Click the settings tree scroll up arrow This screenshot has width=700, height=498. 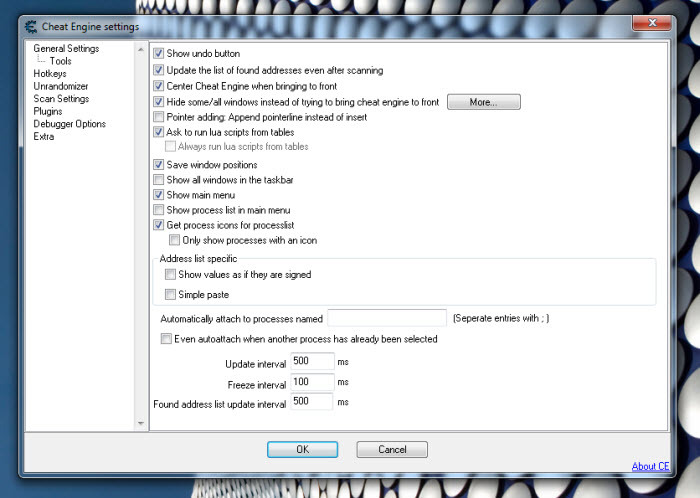click(141, 49)
